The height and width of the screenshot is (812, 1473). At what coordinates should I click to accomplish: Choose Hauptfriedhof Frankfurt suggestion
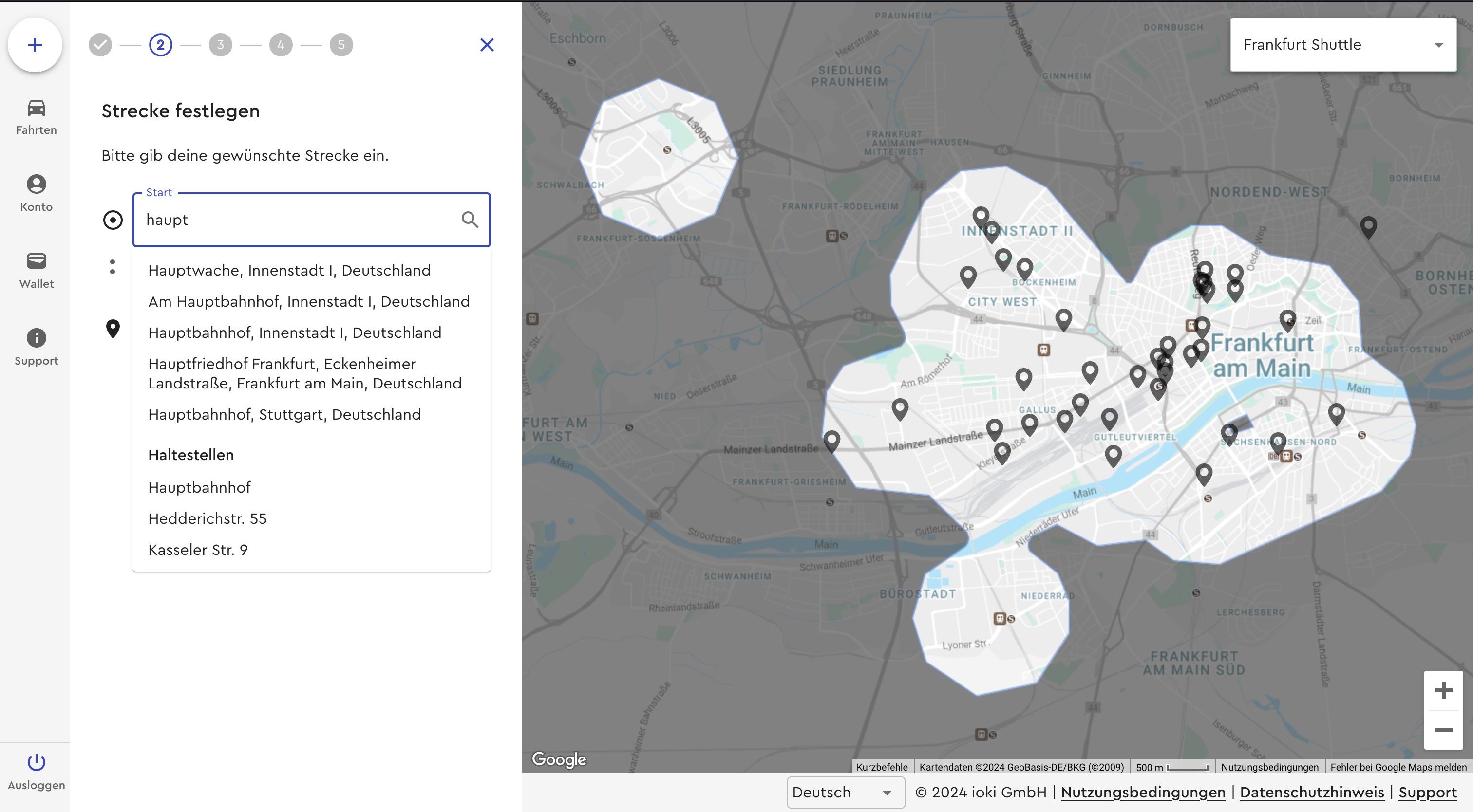pyautogui.click(x=312, y=373)
